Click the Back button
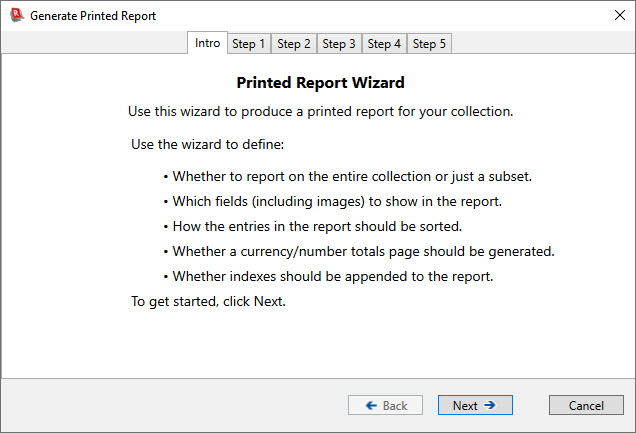This screenshot has height=433, width=636. point(385,405)
